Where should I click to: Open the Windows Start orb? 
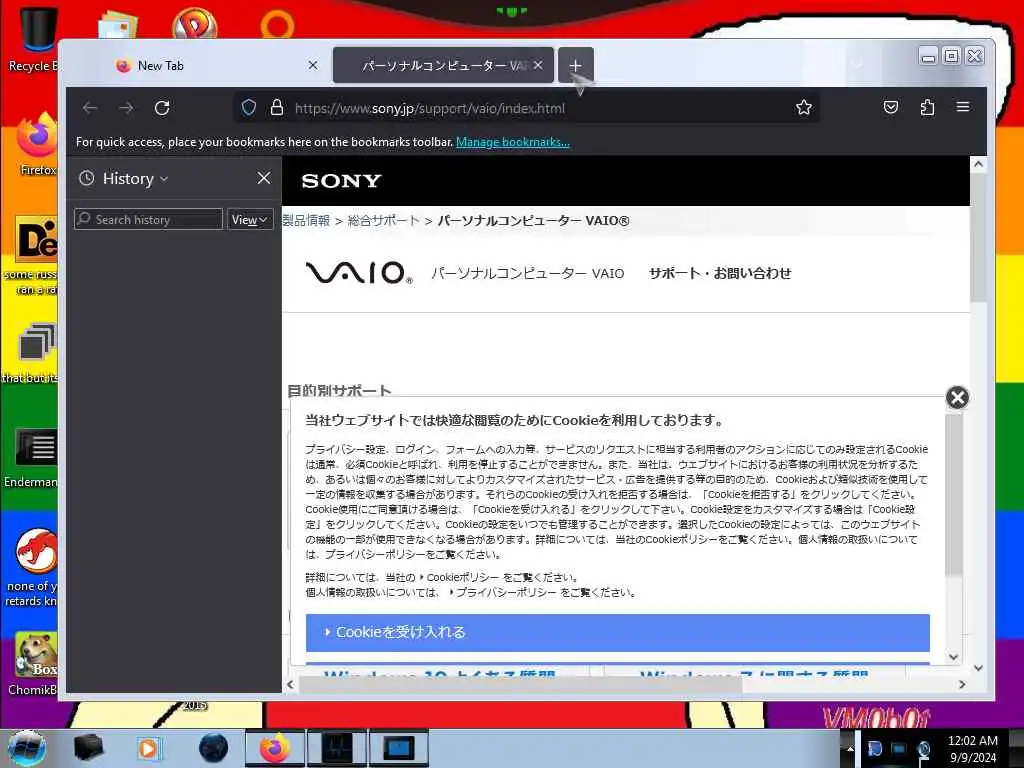tap(25, 748)
